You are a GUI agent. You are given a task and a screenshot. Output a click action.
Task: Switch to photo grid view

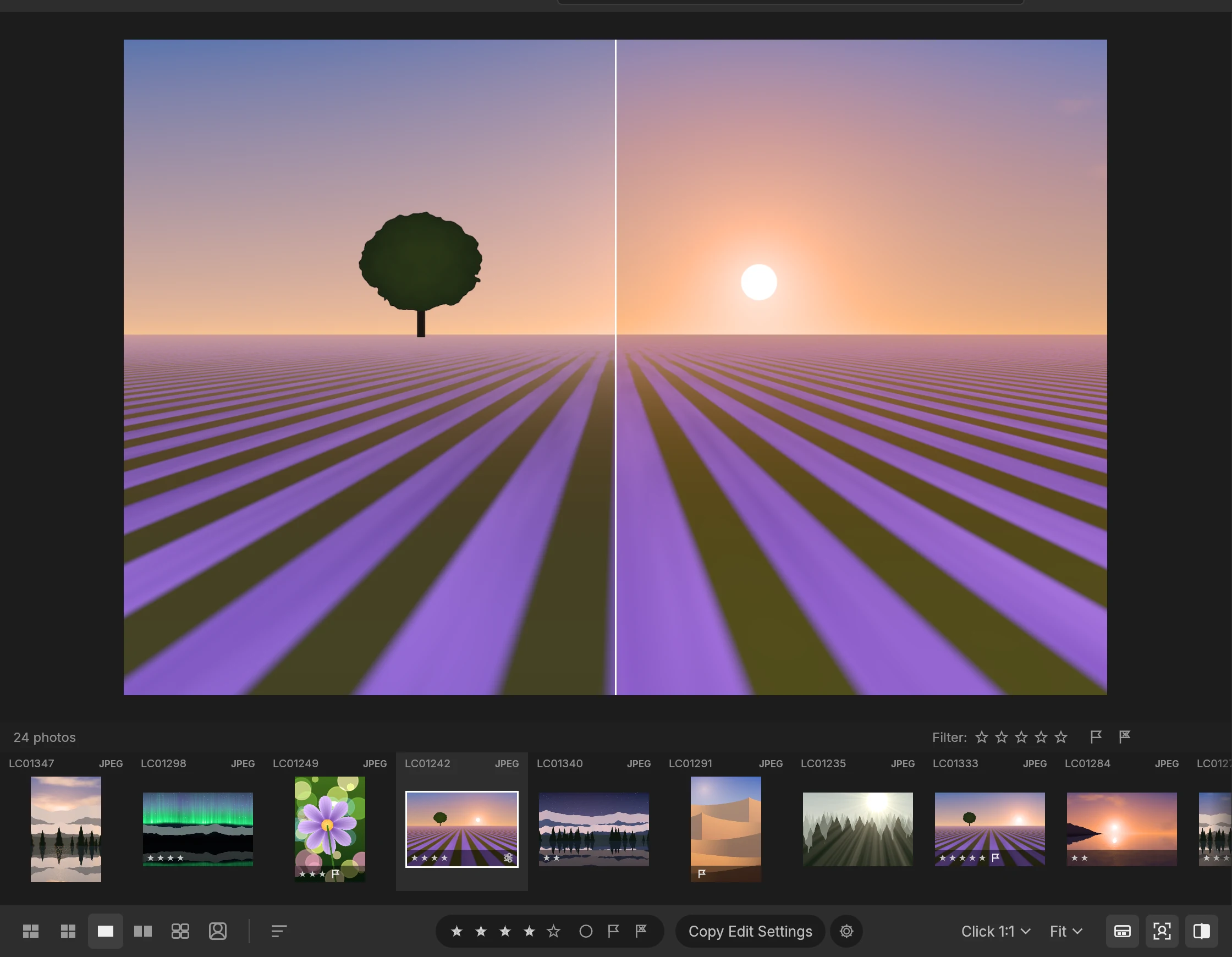pyautogui.click(x=30, y=931)
